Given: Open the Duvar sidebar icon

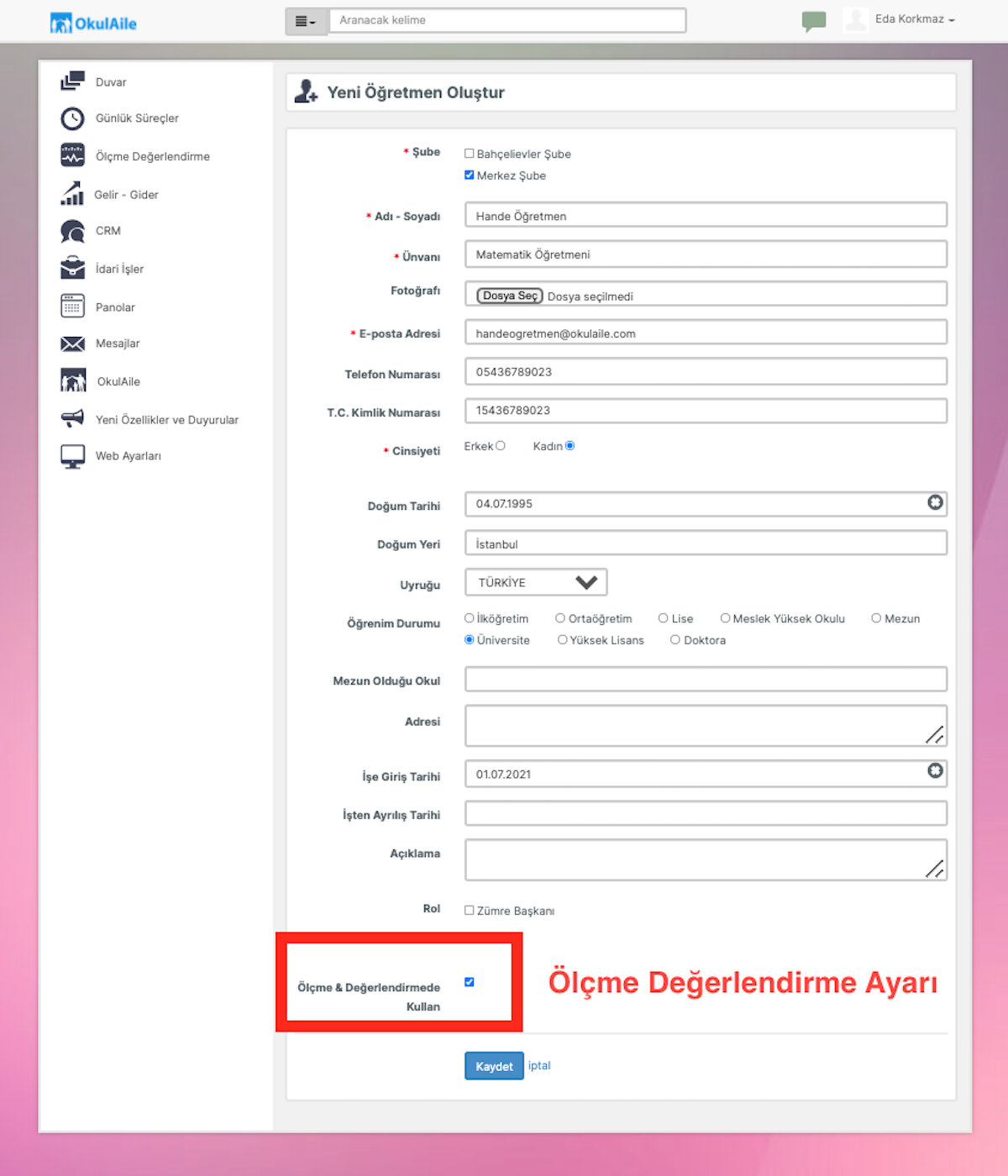Looking at the screenshot, I should point(72,81).
